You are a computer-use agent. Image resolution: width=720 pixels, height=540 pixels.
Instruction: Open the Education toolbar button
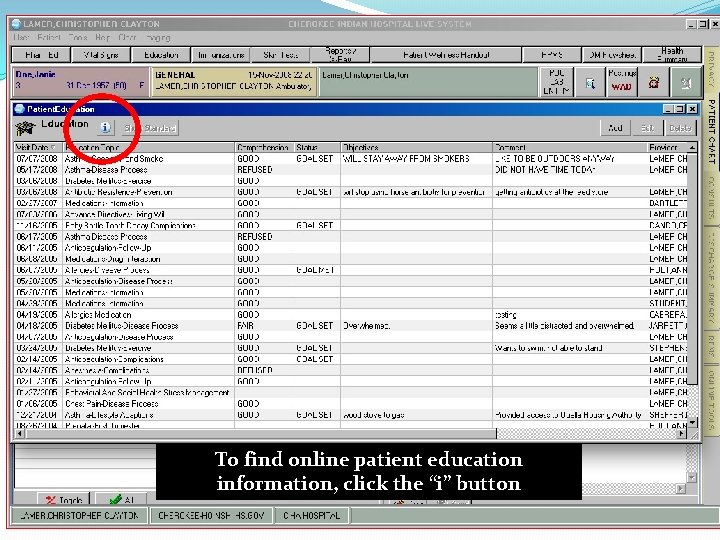point(161,55)
